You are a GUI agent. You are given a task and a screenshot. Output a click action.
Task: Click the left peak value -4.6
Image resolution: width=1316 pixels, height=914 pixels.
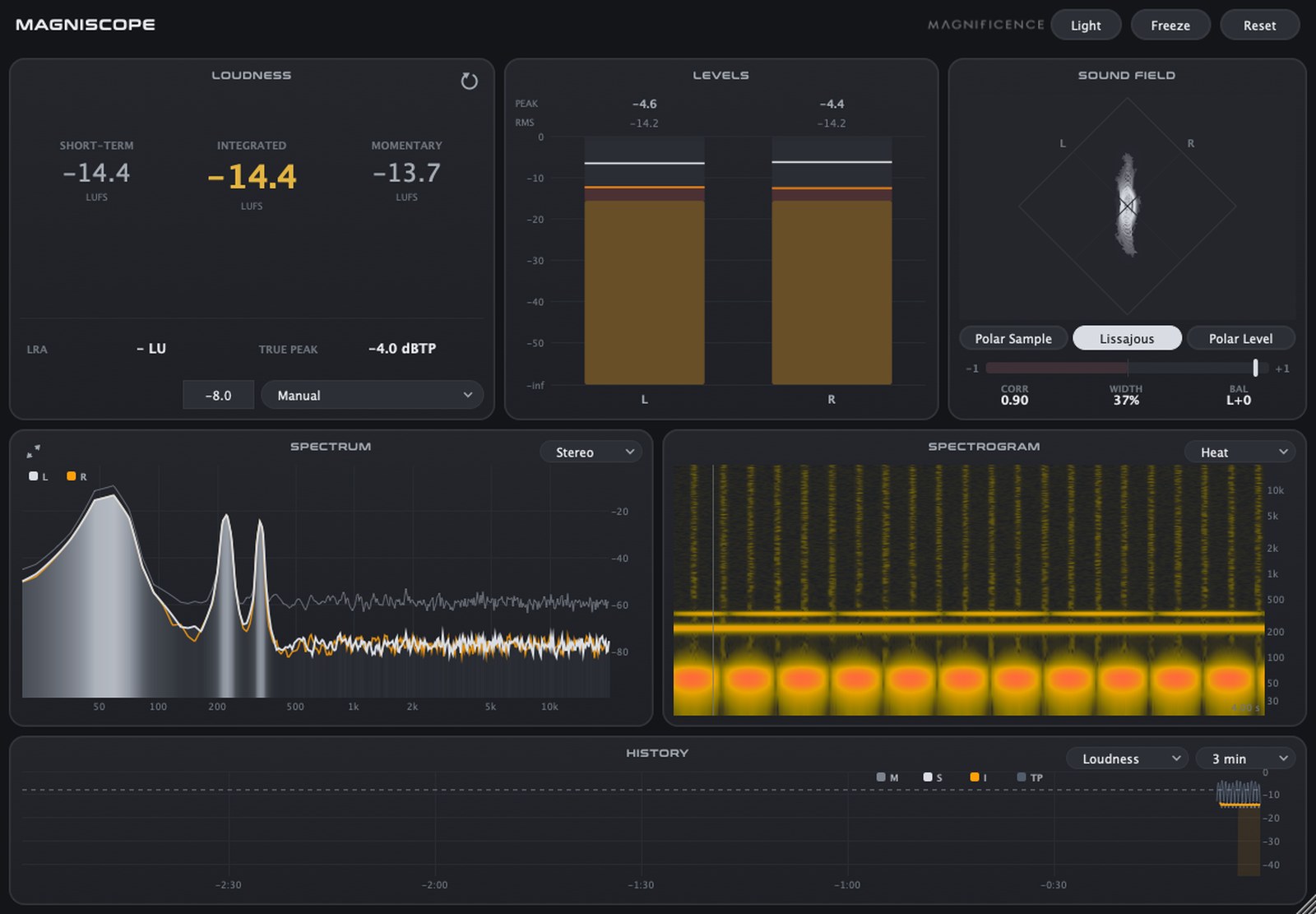click(644, 104)
